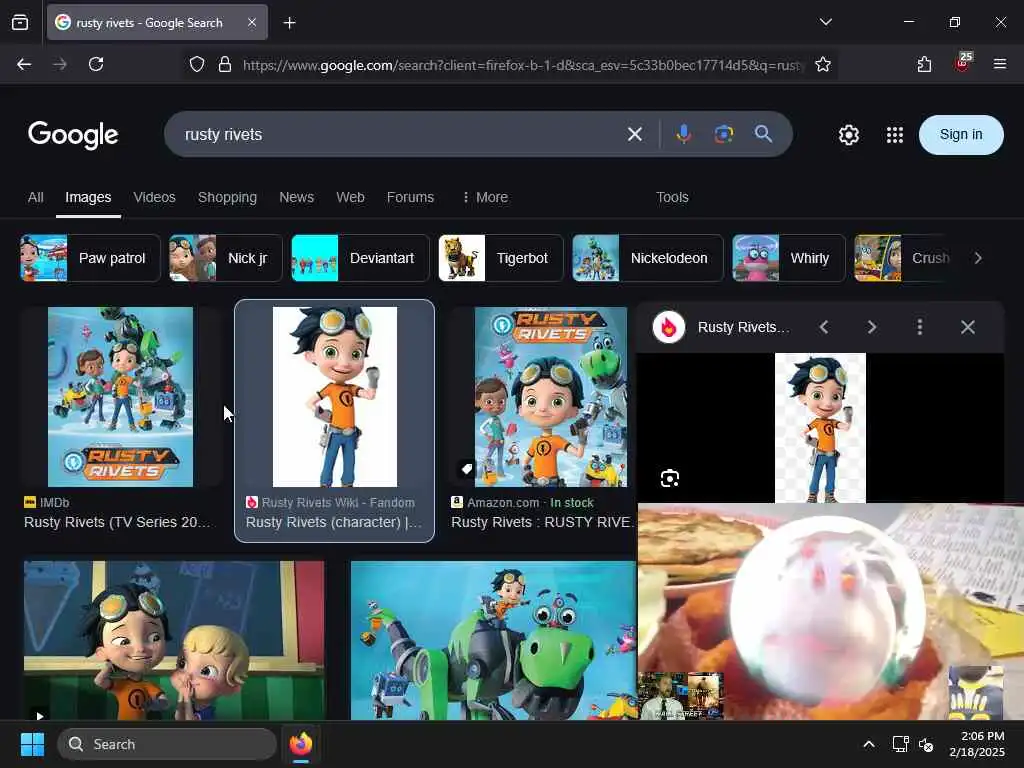This screenshot has height=768, width=1024.
Task: Open the video thumbnail with Rusty whispering
Action: pos(174,640)
